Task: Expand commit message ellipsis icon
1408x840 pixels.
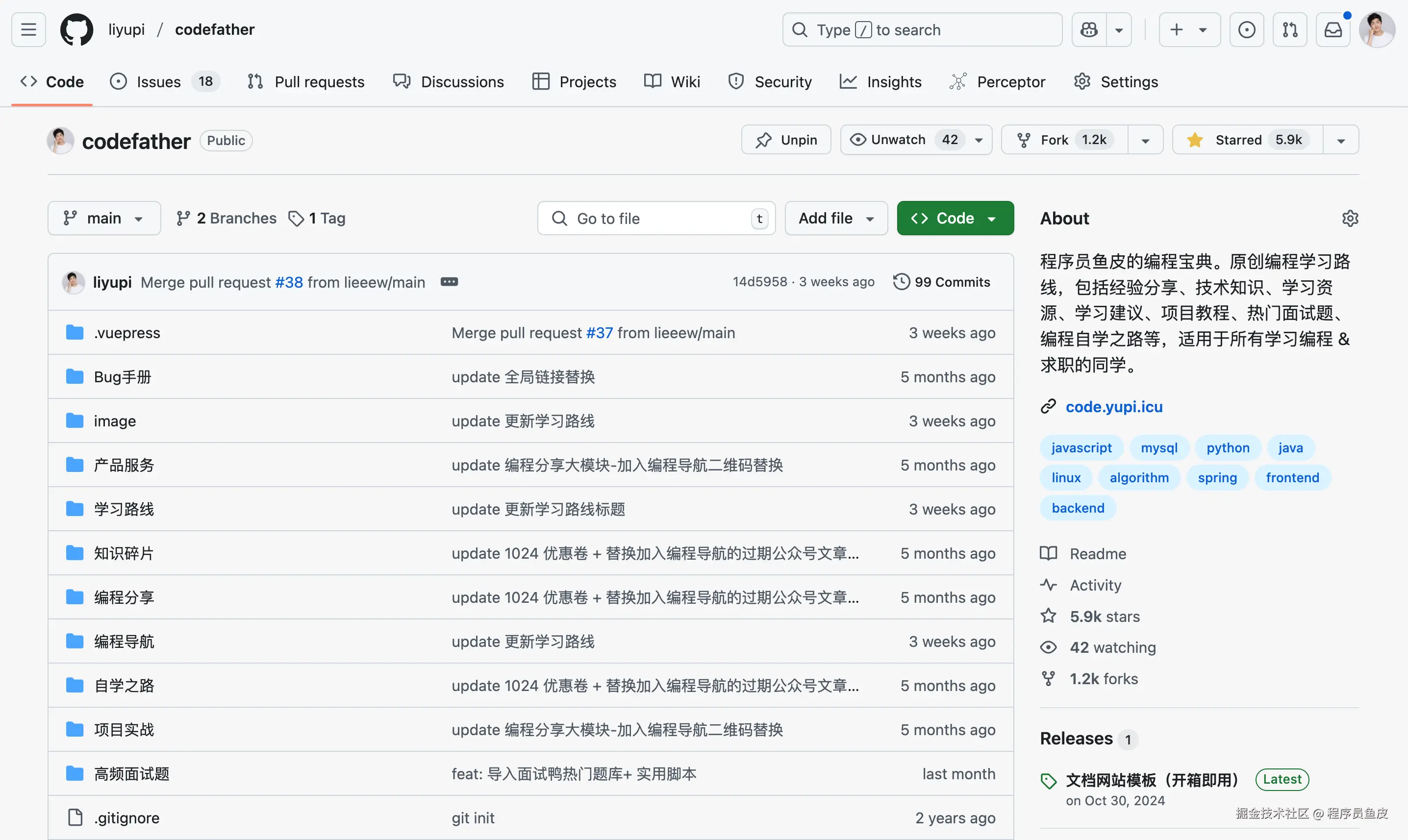Action: tap(449, 282)
